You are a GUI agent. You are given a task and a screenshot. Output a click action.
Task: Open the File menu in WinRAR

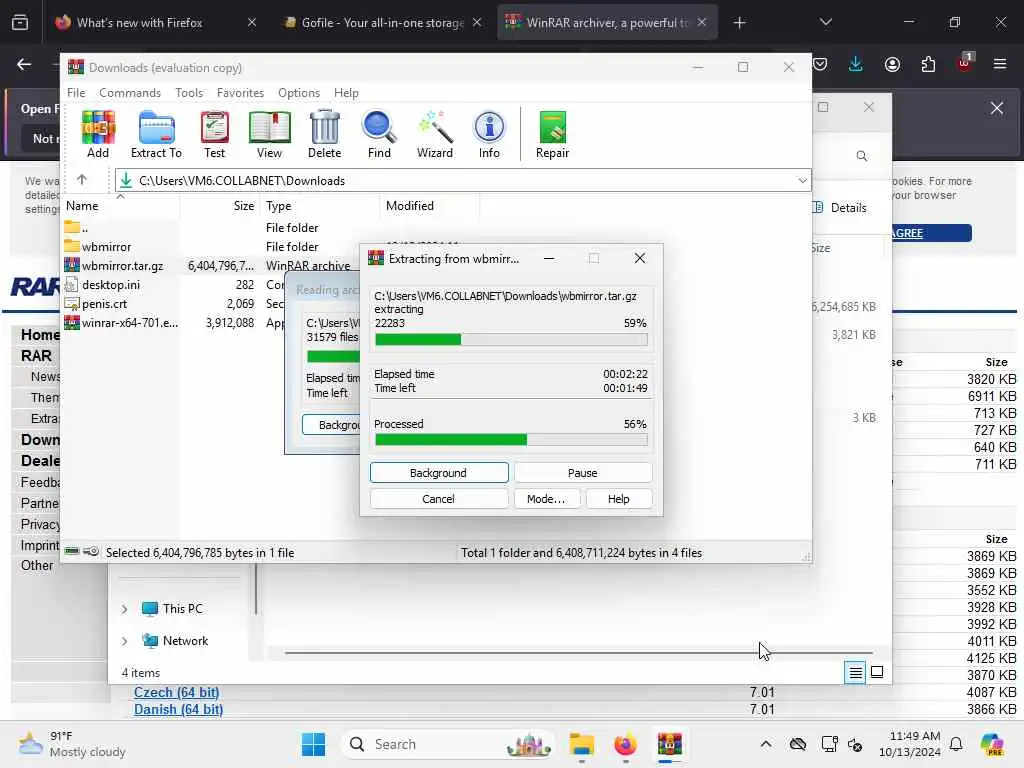click(76, 93)
